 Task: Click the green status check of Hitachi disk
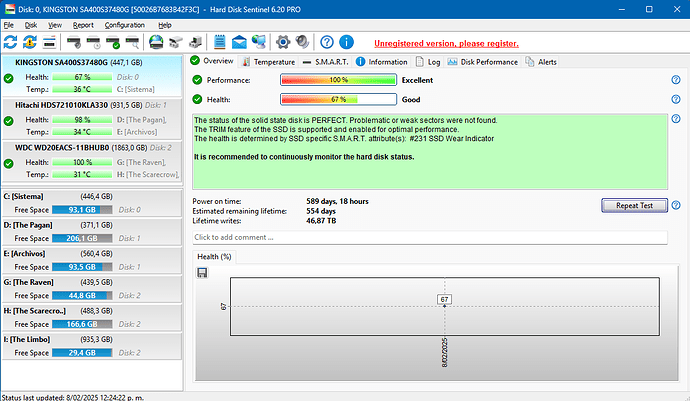[x=8, y=121]
